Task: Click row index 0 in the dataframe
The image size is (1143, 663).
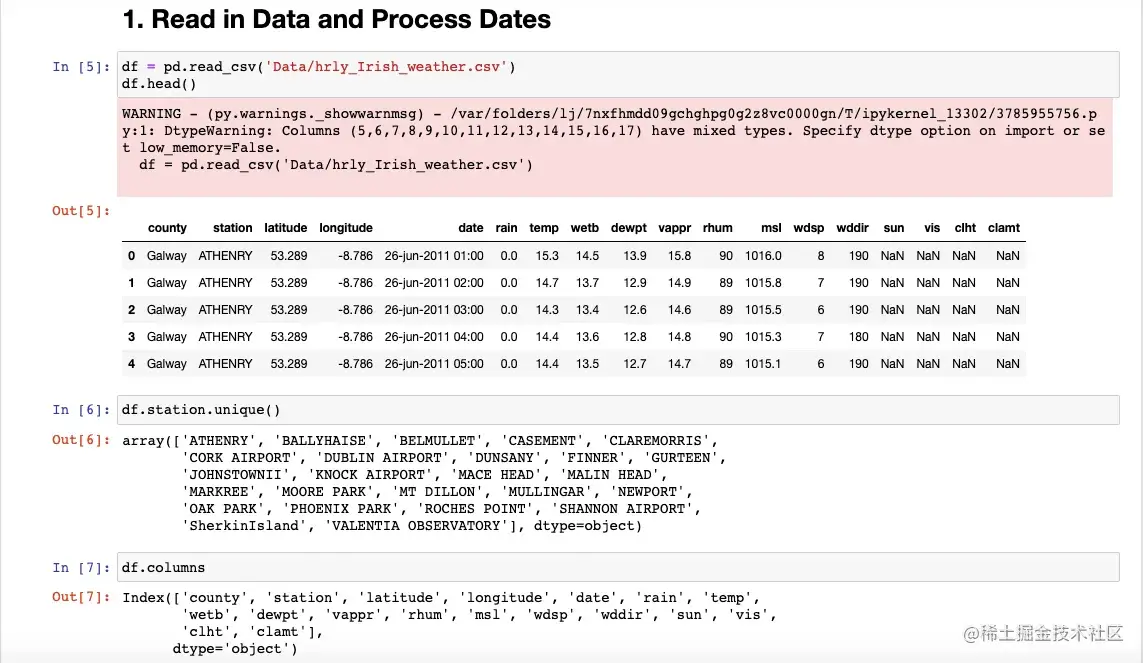Action: pyautogui.click(x=131, y=256)
